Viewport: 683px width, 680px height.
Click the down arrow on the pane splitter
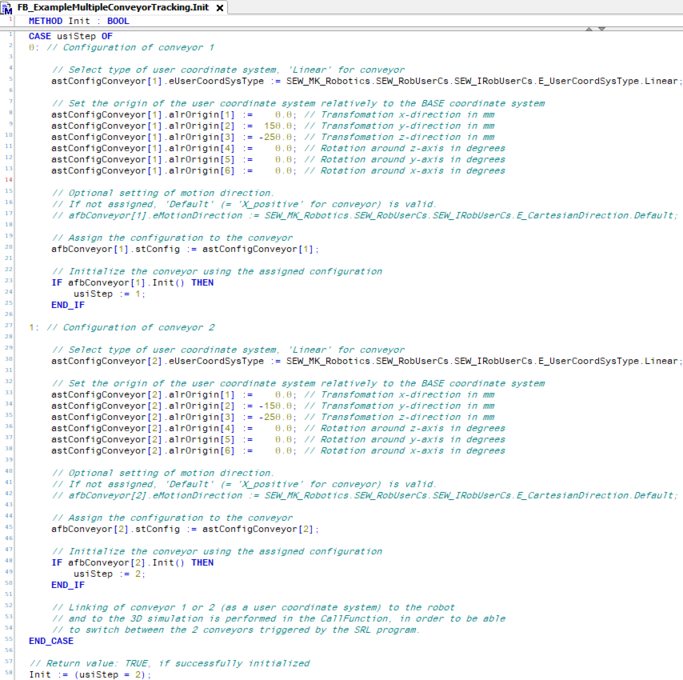click(x=602, y=29)
